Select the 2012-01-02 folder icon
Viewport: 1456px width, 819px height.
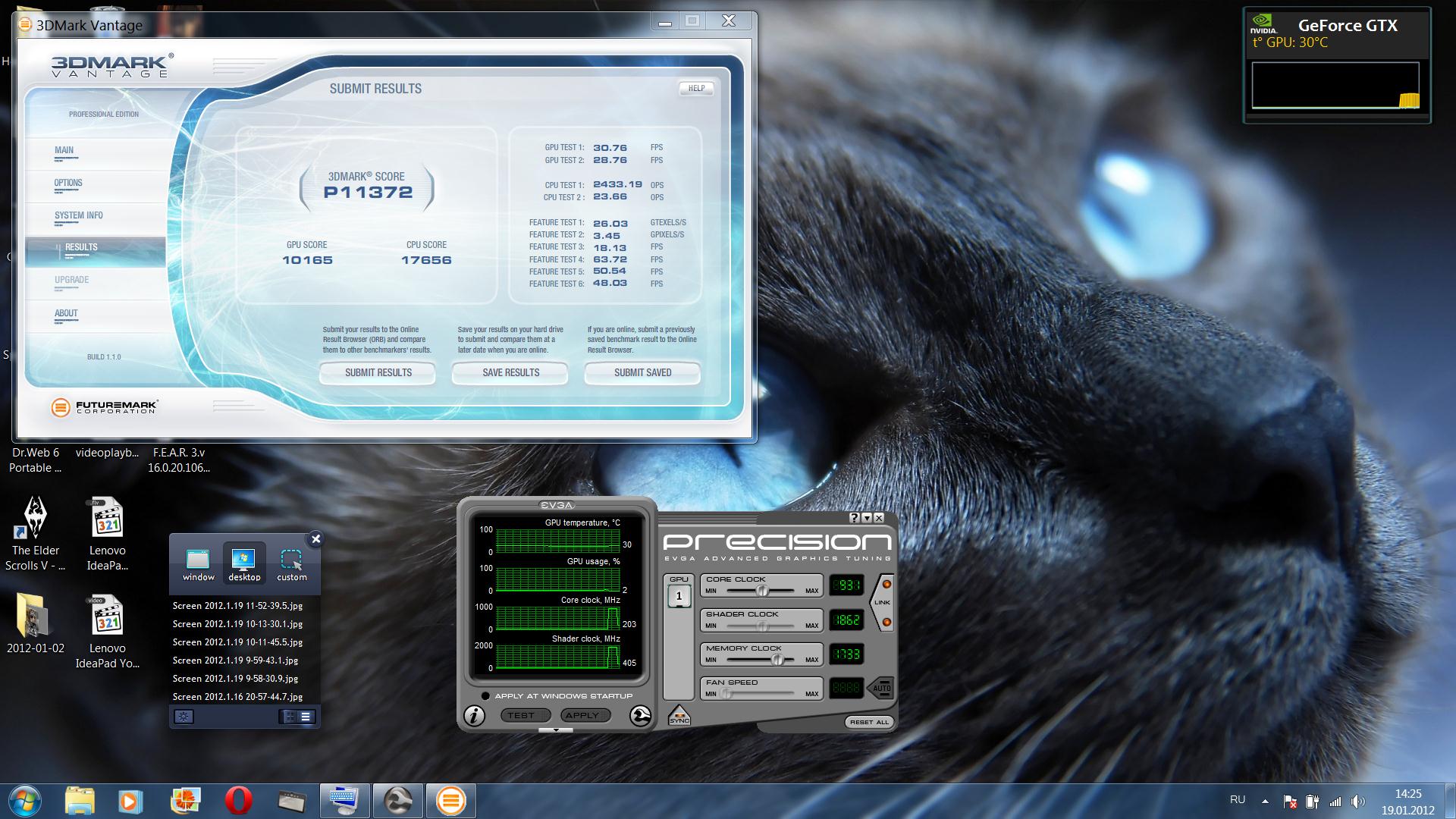(x=35, y=625)
